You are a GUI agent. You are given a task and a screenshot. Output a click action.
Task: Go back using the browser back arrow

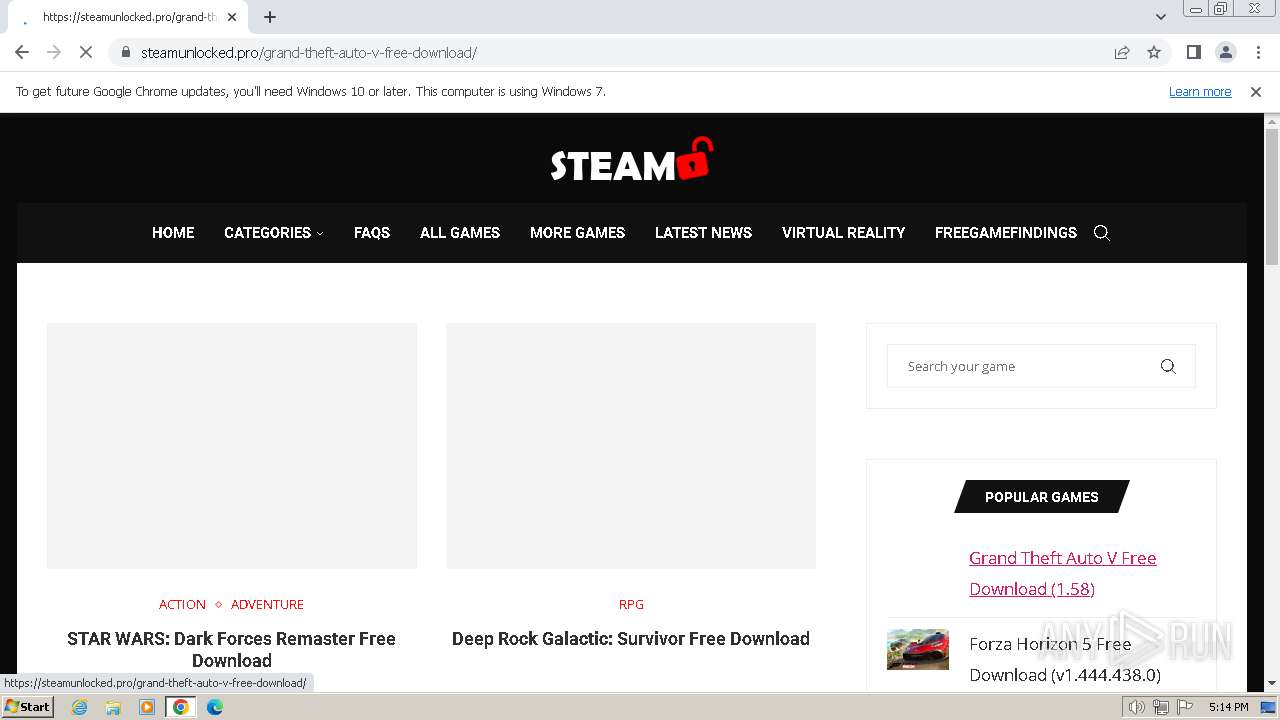click(22, 52)
